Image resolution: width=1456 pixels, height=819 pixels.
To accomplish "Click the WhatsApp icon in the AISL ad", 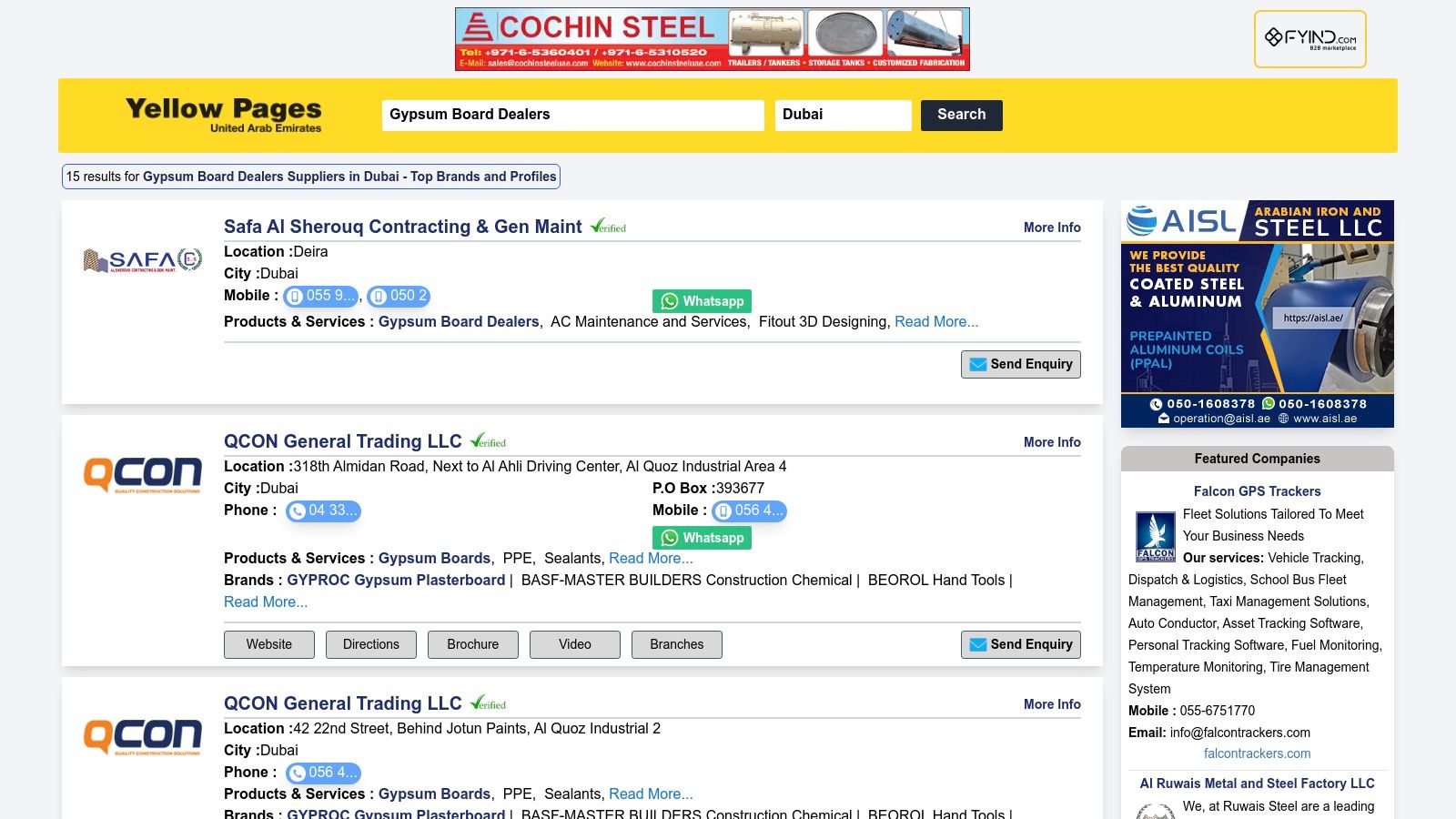I will [x=1269, y=403].
